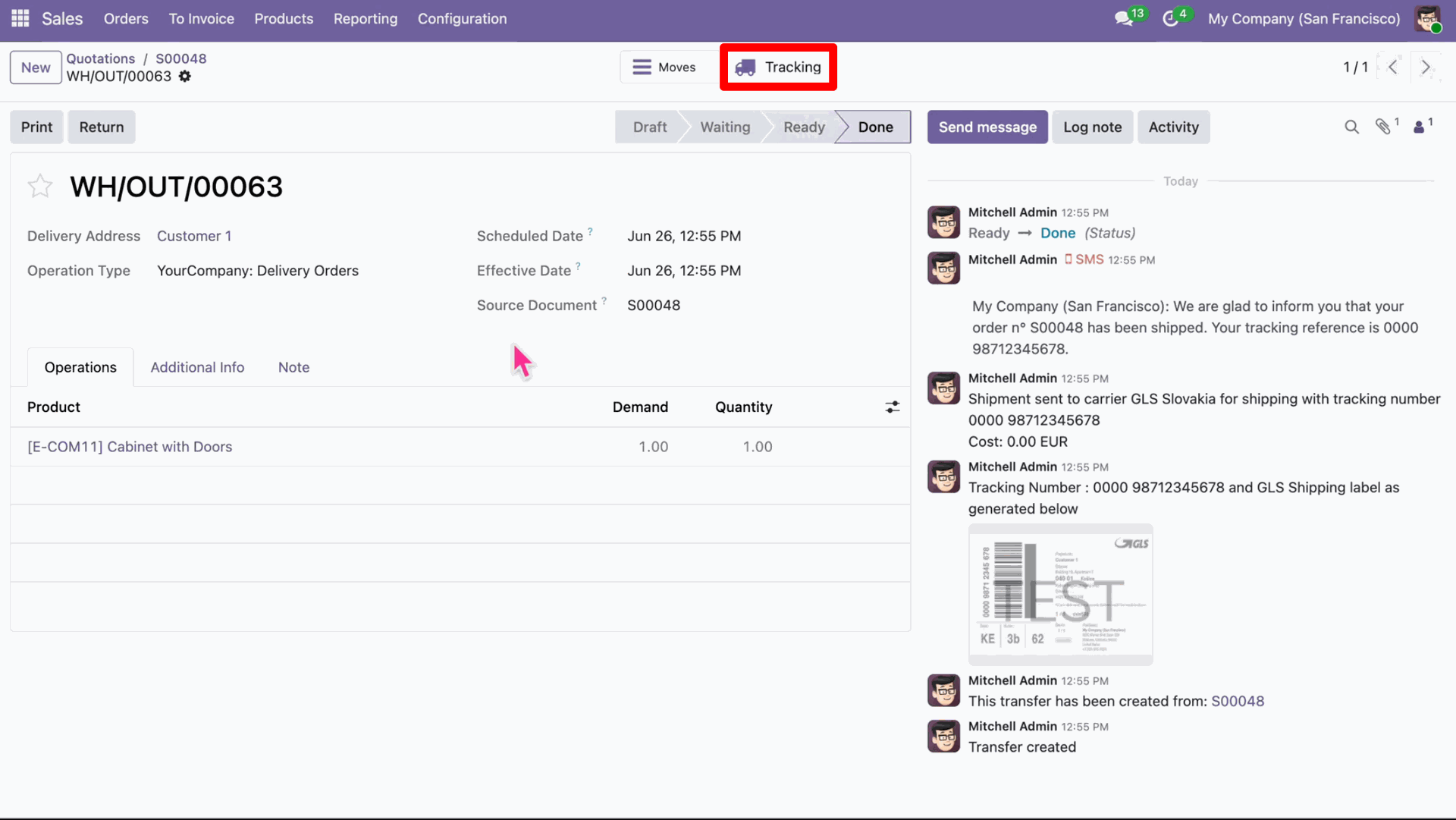Viewport: 1456px width, 820px height.
Task: Click the Customer 1 delivery address
Action: click(x=194, y=236)
